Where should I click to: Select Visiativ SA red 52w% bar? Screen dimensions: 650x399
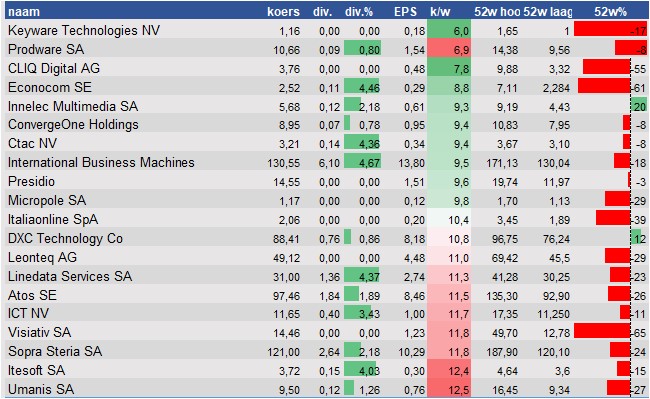tap(602, 331)
